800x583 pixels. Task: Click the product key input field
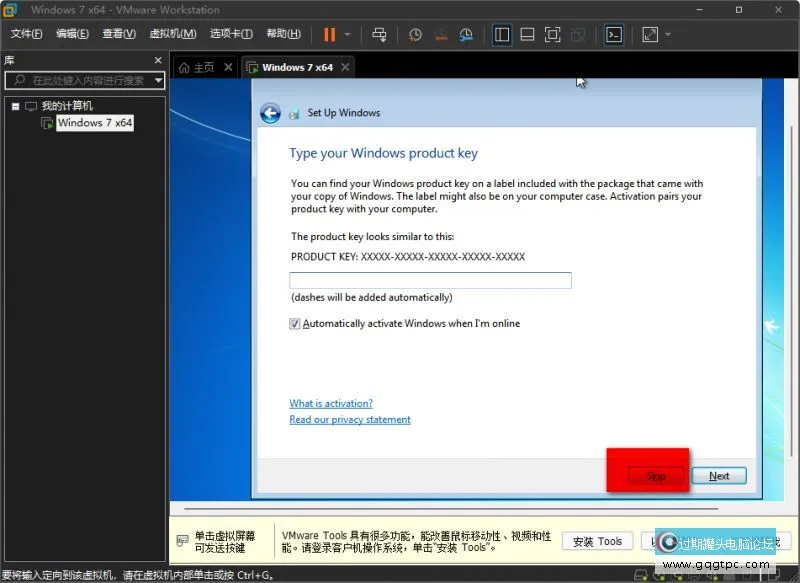pos(430,281)
